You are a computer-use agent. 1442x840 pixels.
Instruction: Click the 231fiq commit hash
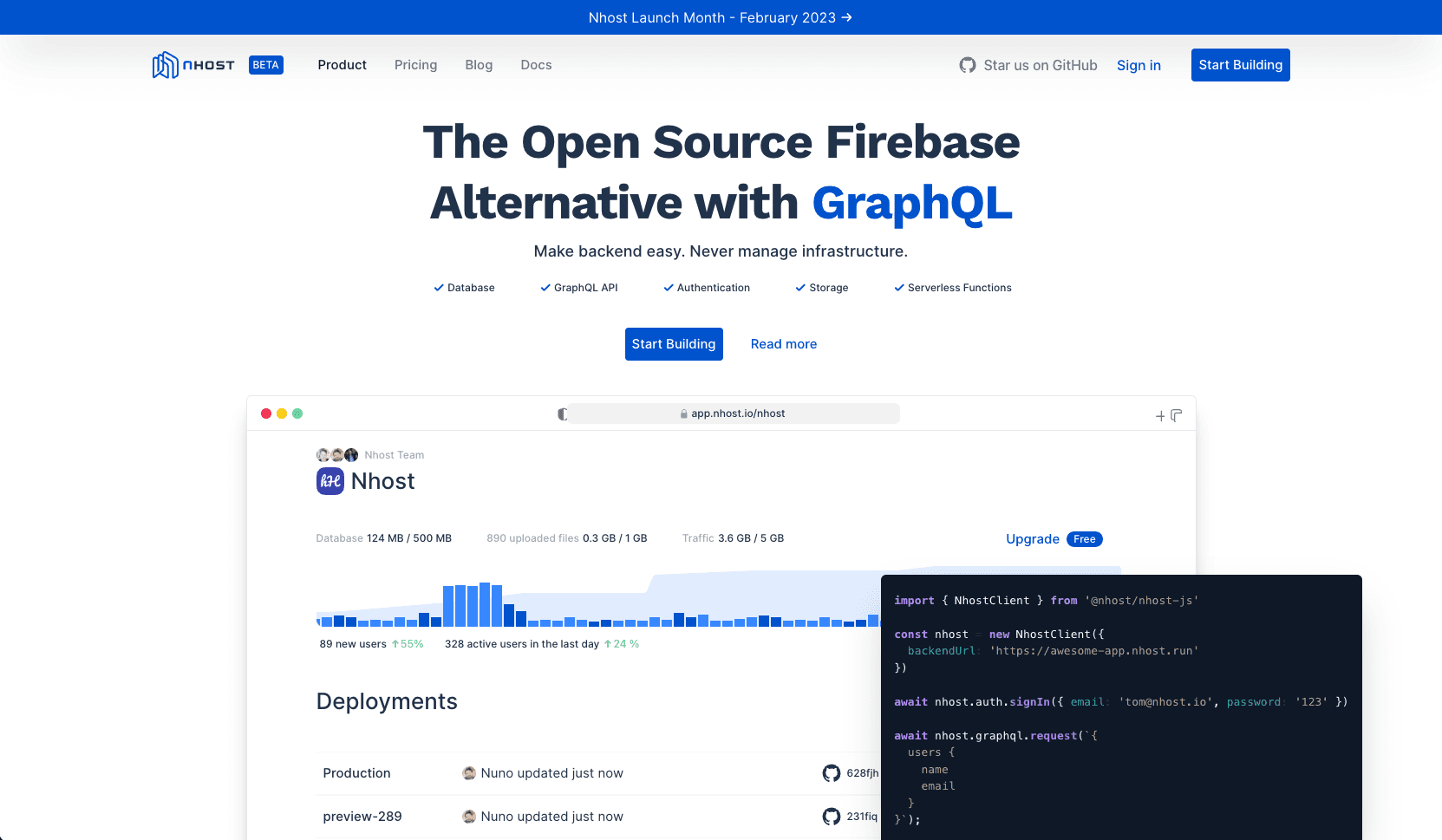coord(862,817)
